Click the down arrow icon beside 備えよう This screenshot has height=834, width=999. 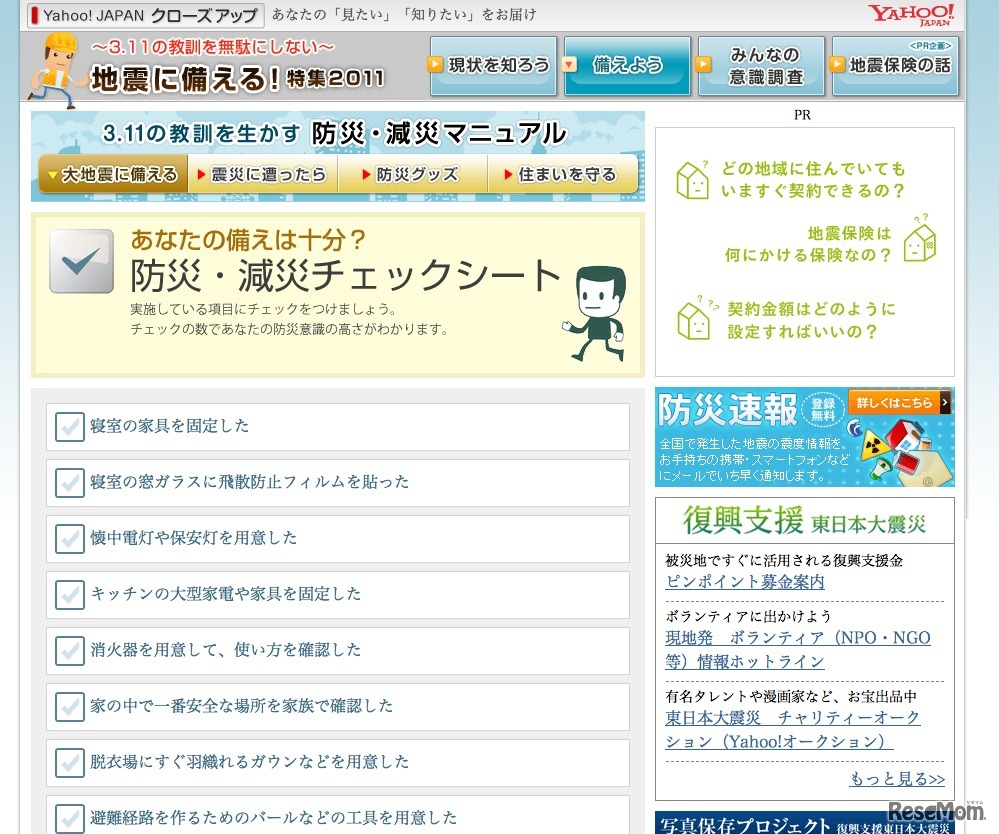tap(569, 64)
